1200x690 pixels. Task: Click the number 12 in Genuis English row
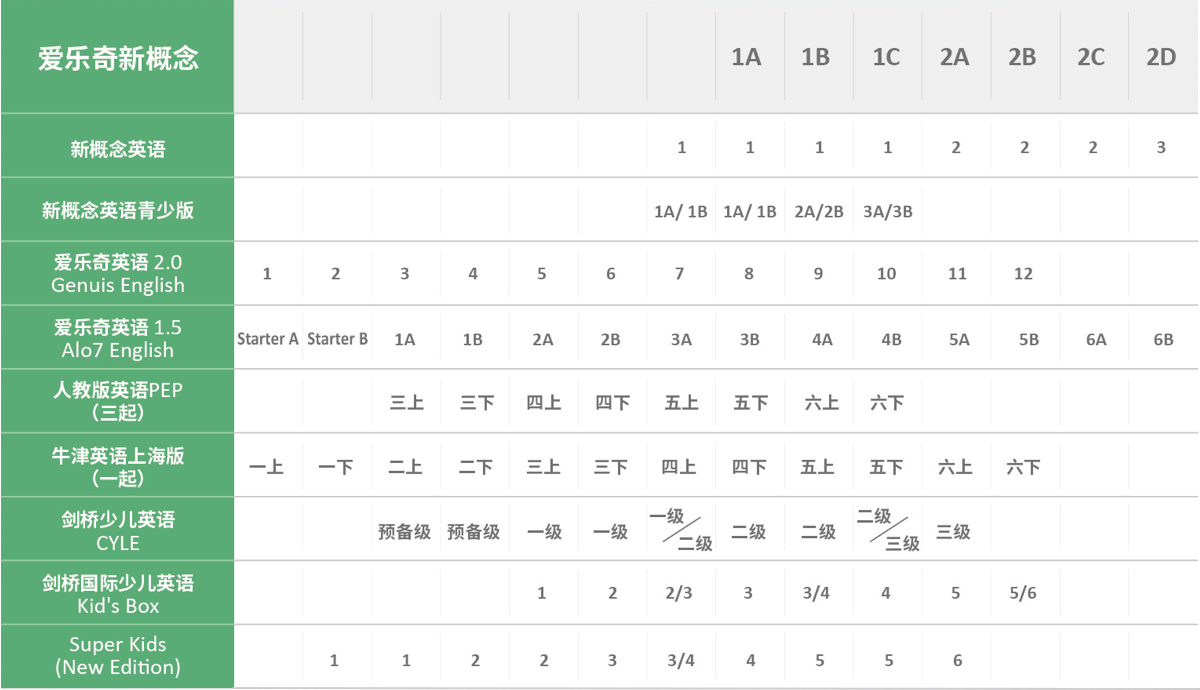pos(1023,274)
